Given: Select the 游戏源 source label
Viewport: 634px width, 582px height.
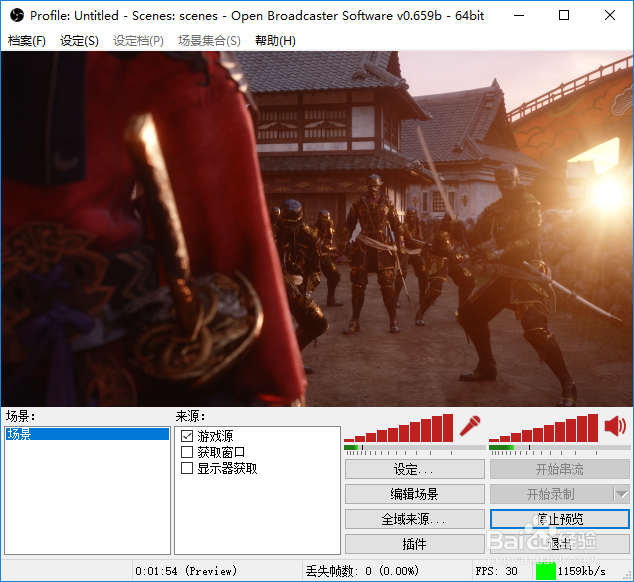Looking at the screenshot, I should [215, 436].
